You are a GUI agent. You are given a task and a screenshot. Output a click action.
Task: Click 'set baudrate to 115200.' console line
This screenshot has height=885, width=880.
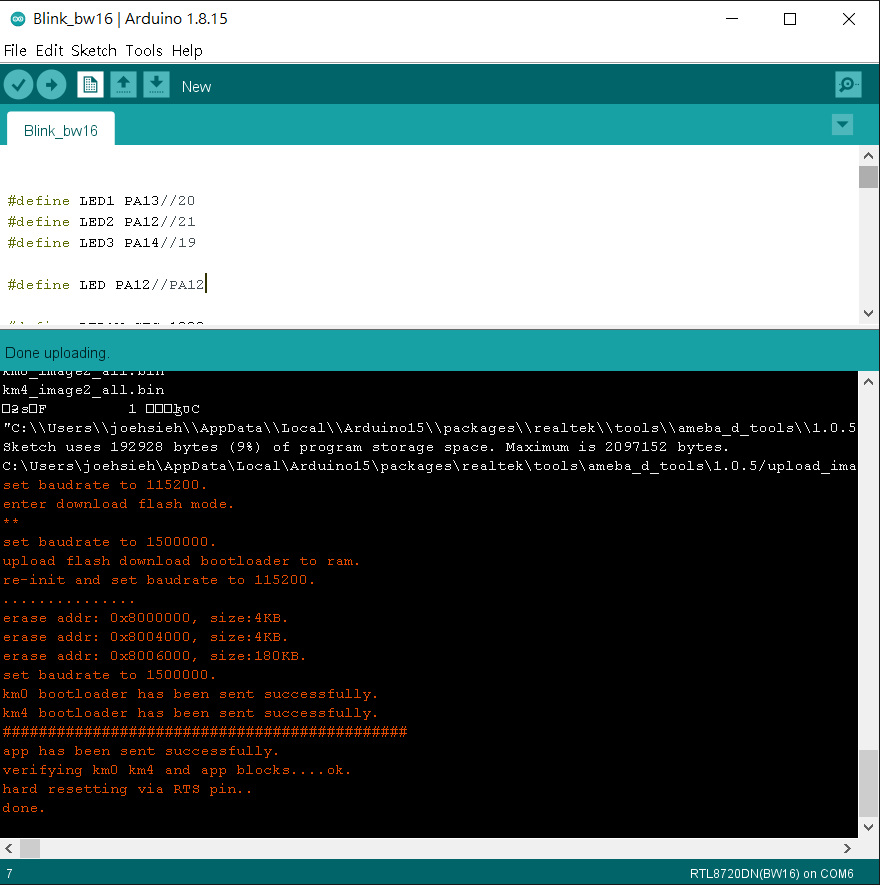105,485
